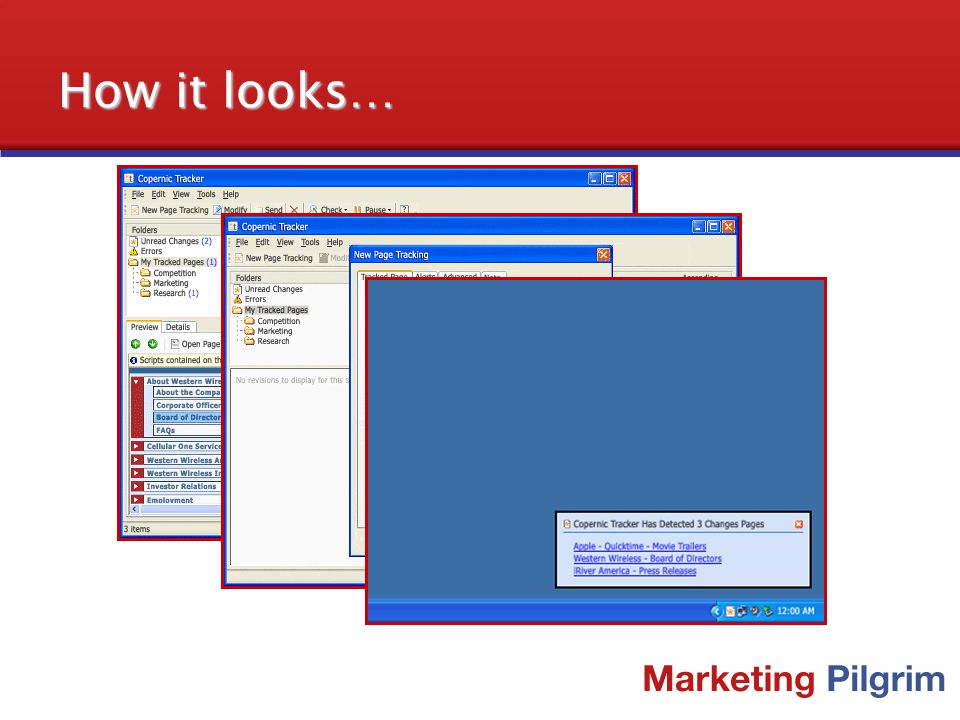Screen dimensions: 960x720
Task: Click Send button in back window toolbar
Action: coord(269,210)
